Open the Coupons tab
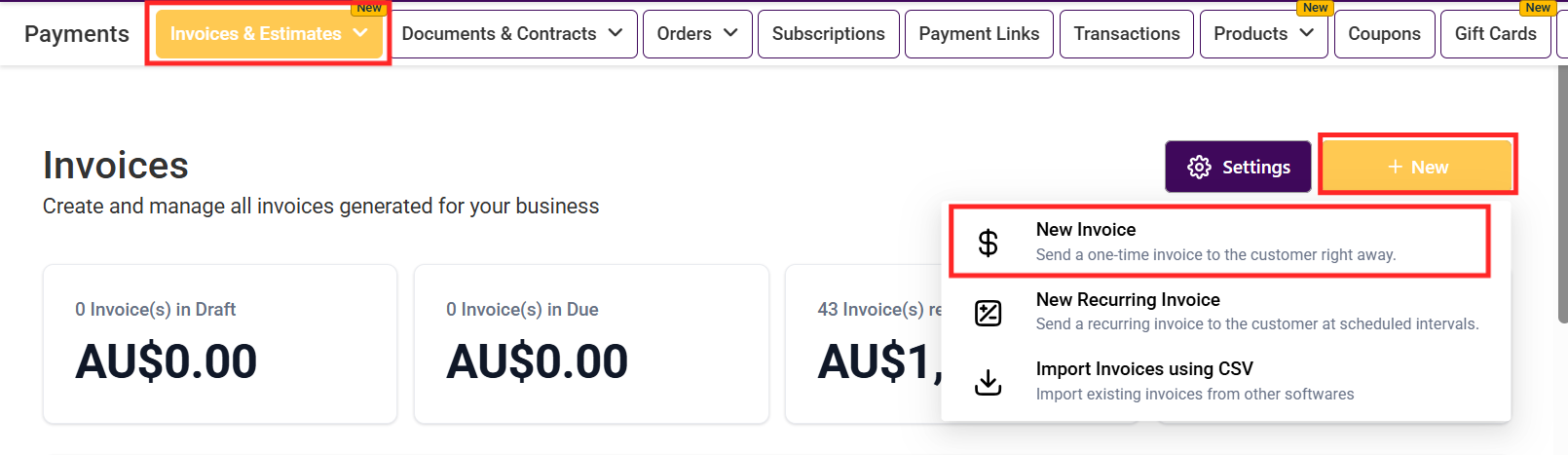1568x455 pixels. click(1384, 34)
